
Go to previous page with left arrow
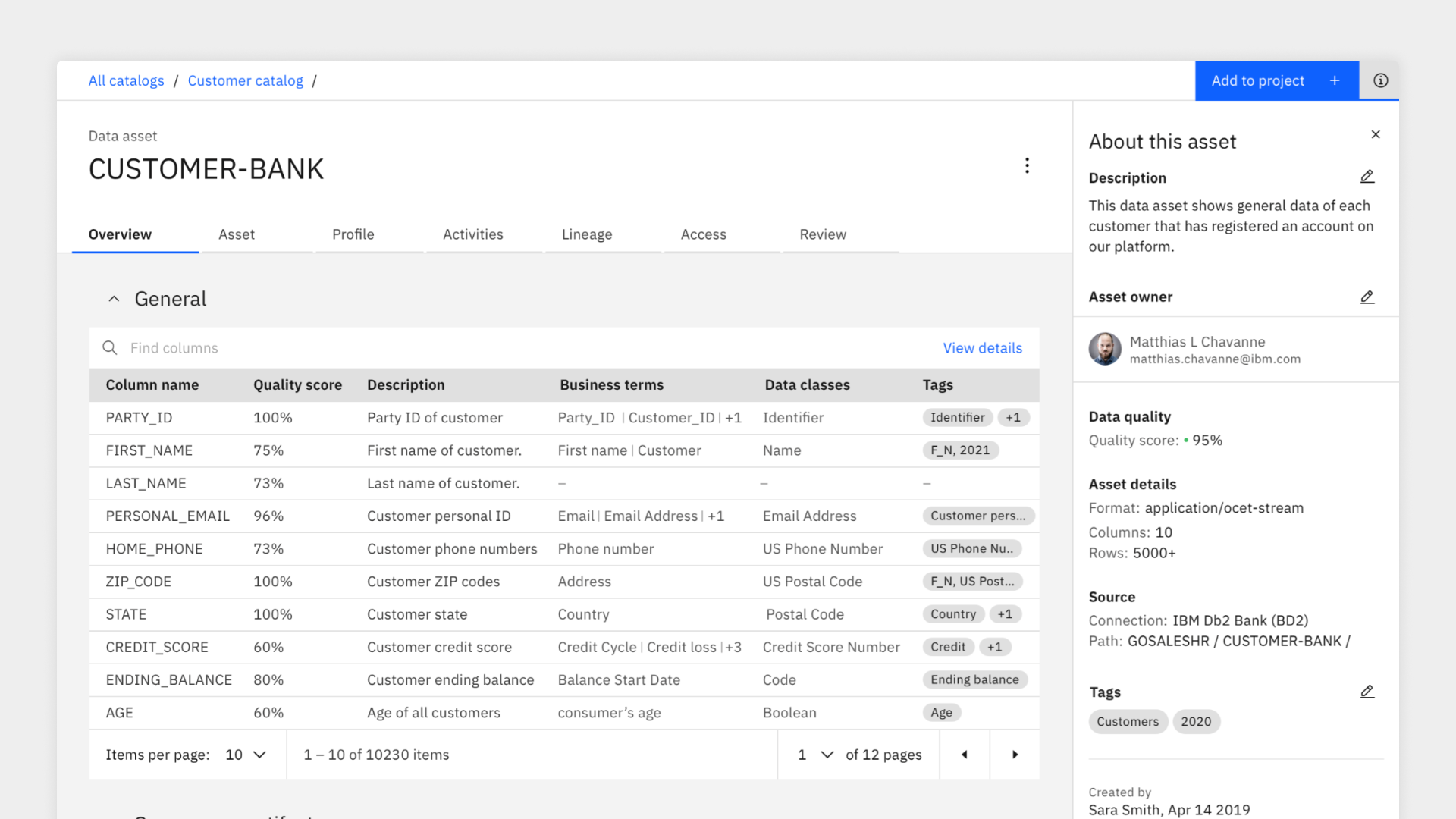965,755
